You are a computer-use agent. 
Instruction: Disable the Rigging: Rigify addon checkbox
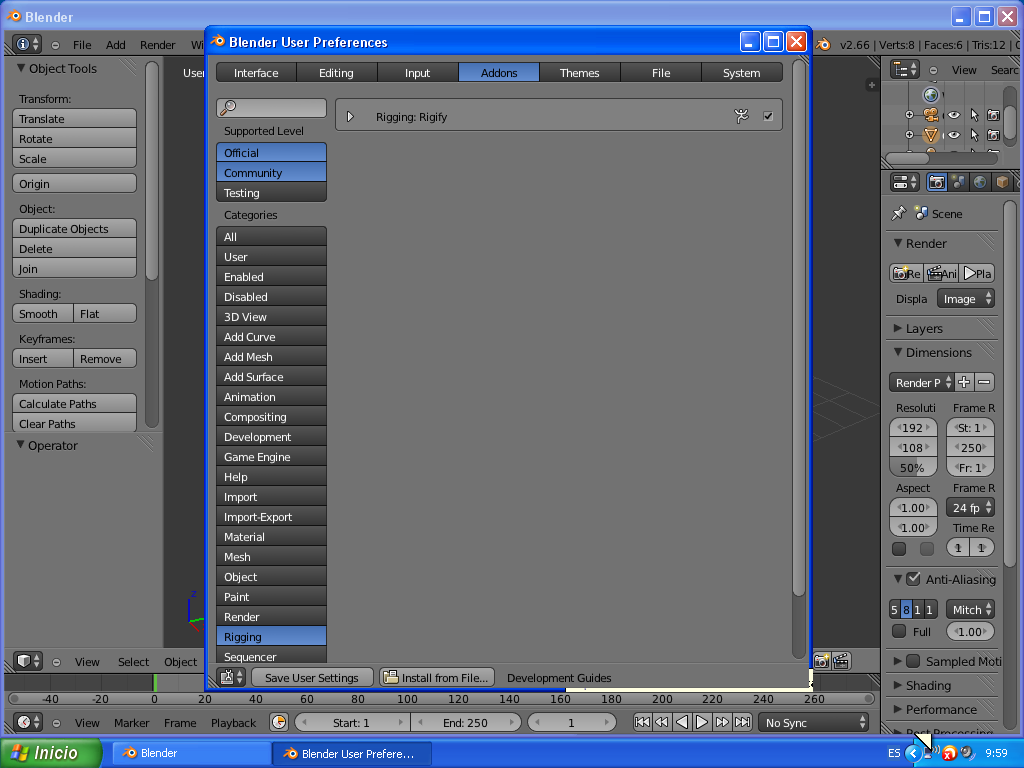click(x=768, y=116)
